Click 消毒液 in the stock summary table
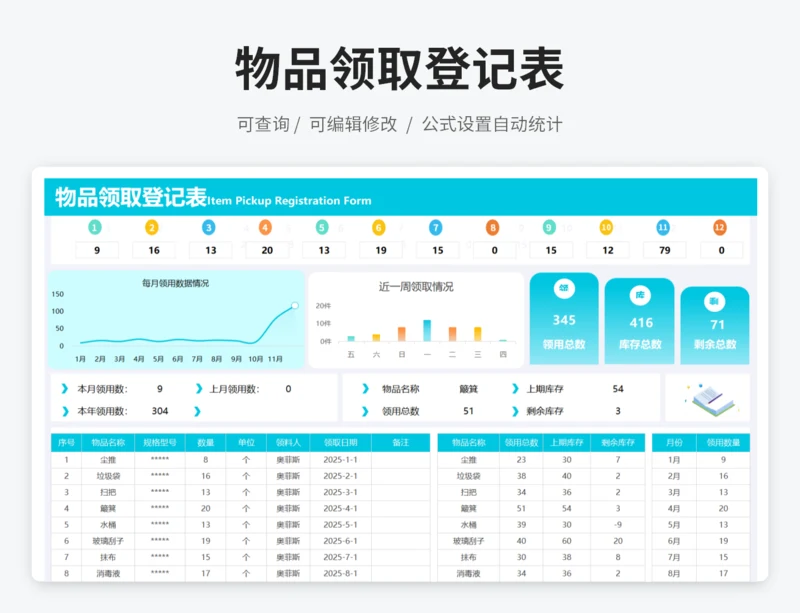Image resolution: width=800 pixels, height=613 pixels. pos(468,573)
